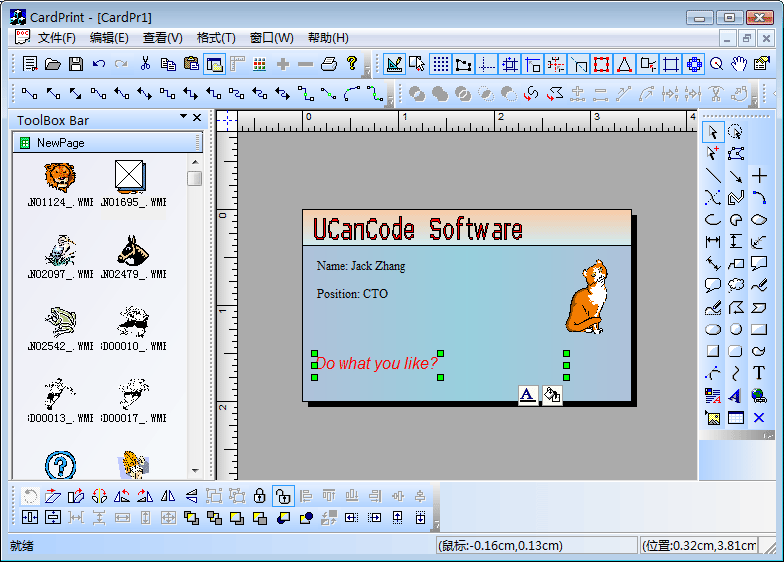Select the arrow pointer tool in the toolbox

coord(713,132)
